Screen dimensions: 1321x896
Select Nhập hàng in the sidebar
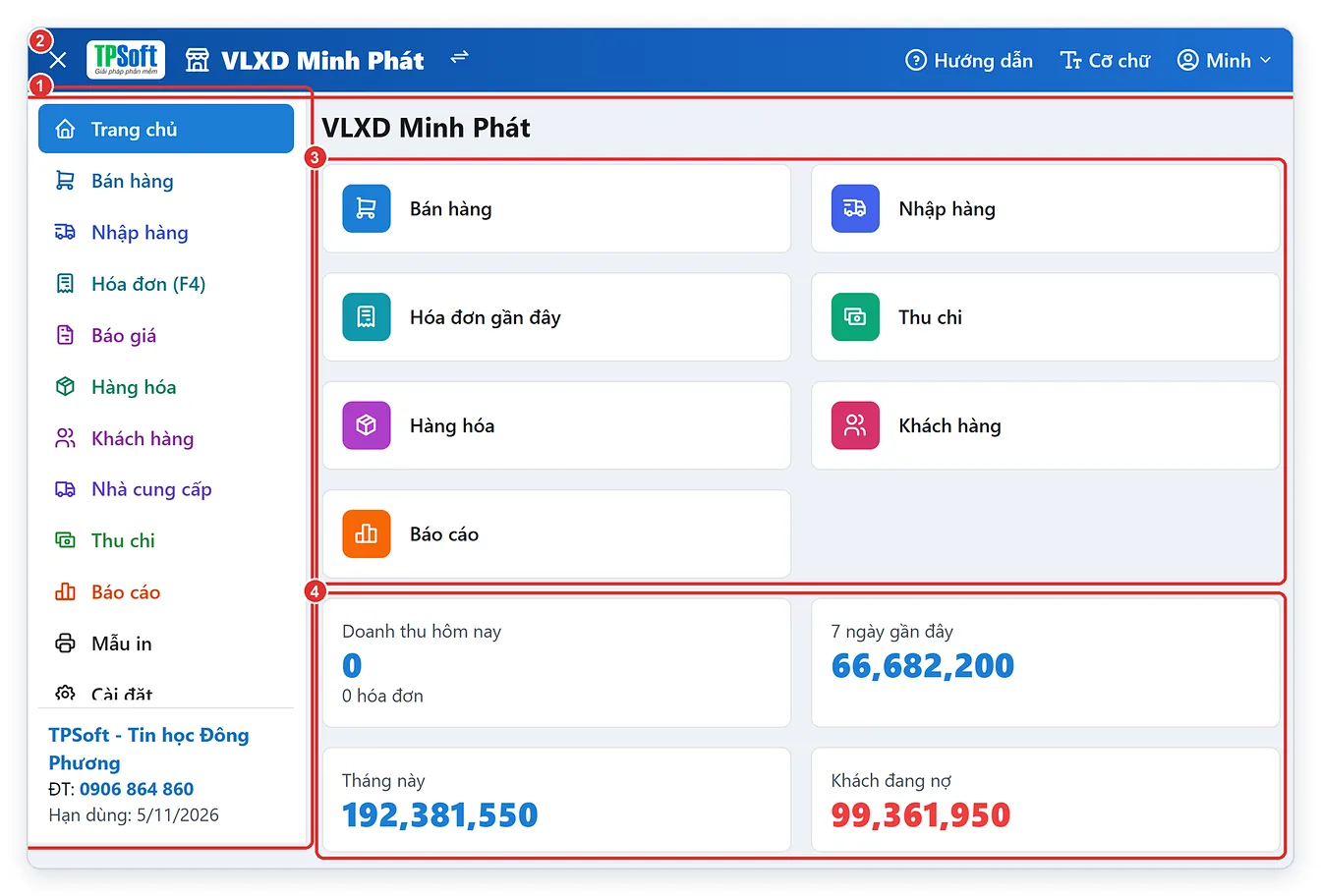pos(166,232)
